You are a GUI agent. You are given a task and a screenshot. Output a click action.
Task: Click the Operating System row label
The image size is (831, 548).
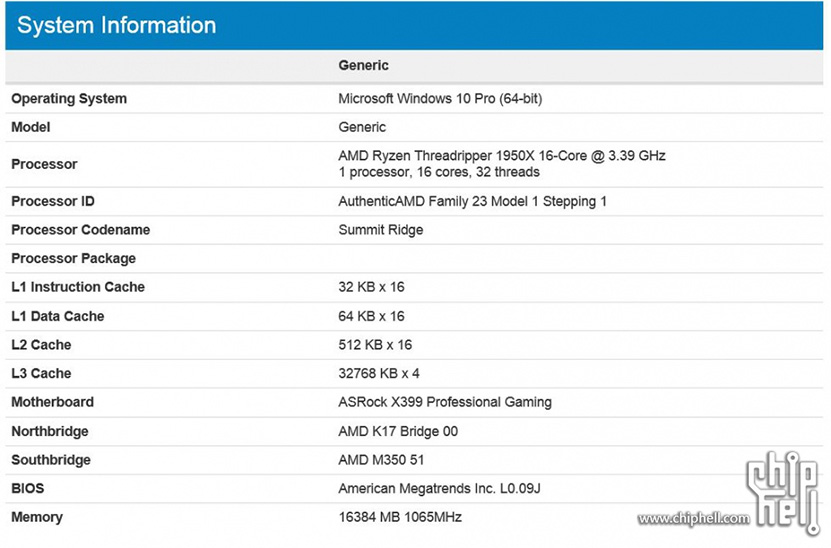pos(69,99)
